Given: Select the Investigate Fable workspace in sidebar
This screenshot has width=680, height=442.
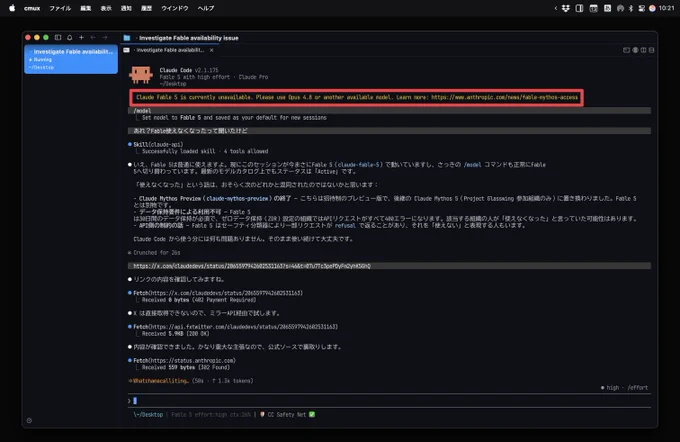Looking at the screenshot, I should pyautogui.click(x=71, y=59).
